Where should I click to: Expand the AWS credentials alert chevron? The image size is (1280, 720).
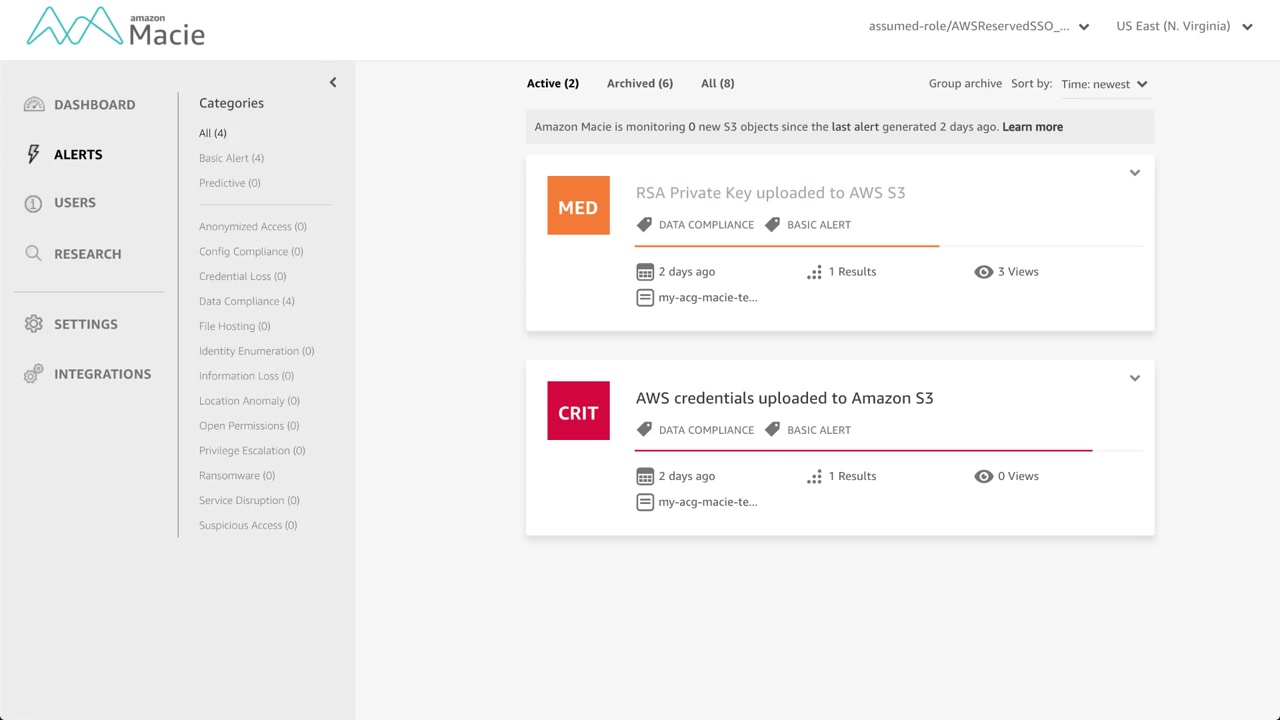(1135, 378)
